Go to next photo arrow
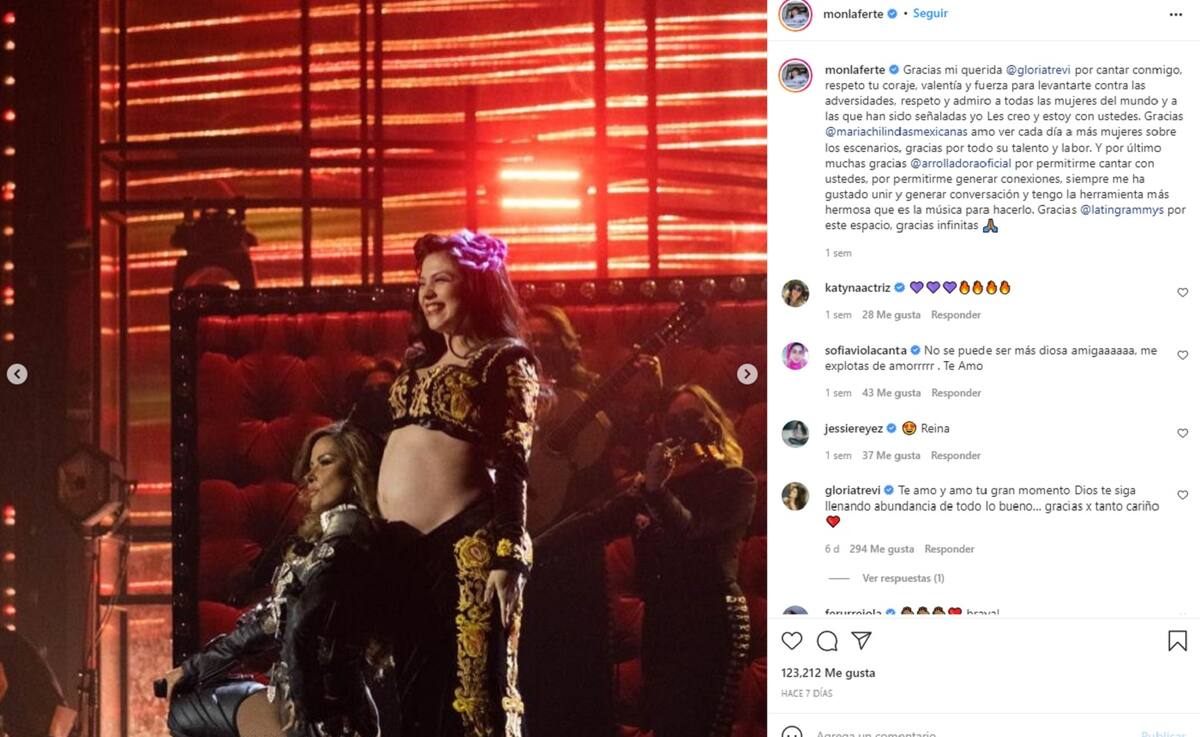The image size is (1200, 737). click(747, 374)
